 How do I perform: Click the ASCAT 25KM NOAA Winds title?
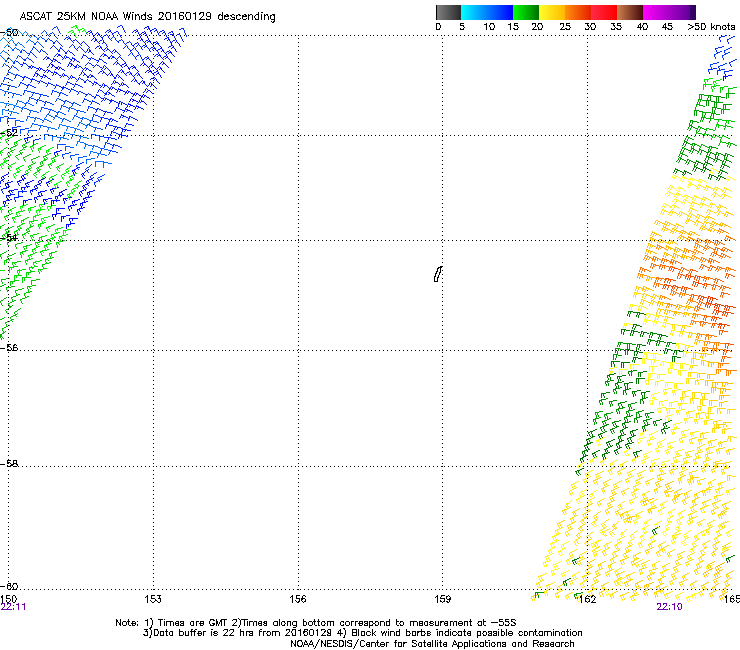(x=147, y=17)
